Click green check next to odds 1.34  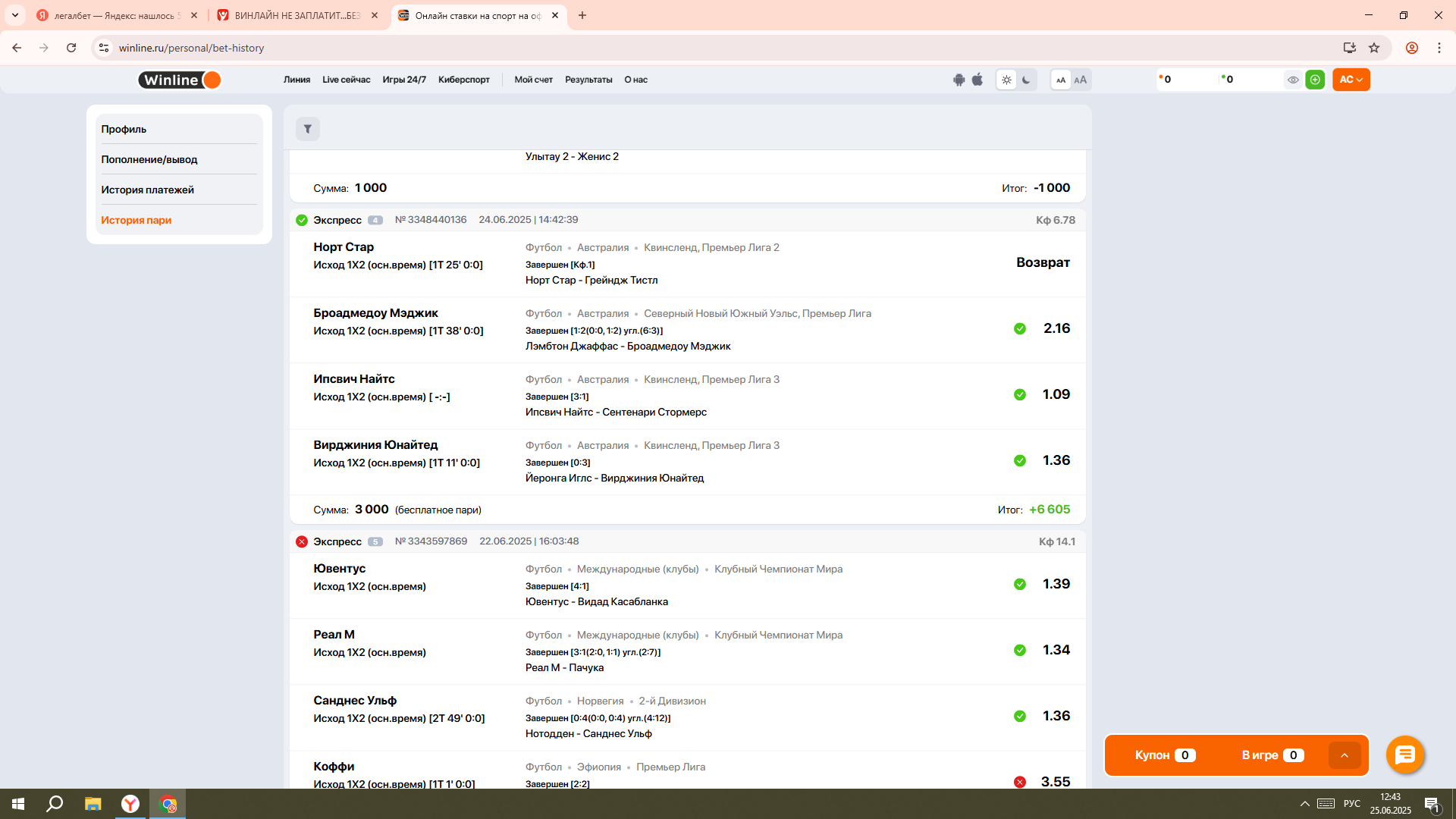[x=1020, y=650]
